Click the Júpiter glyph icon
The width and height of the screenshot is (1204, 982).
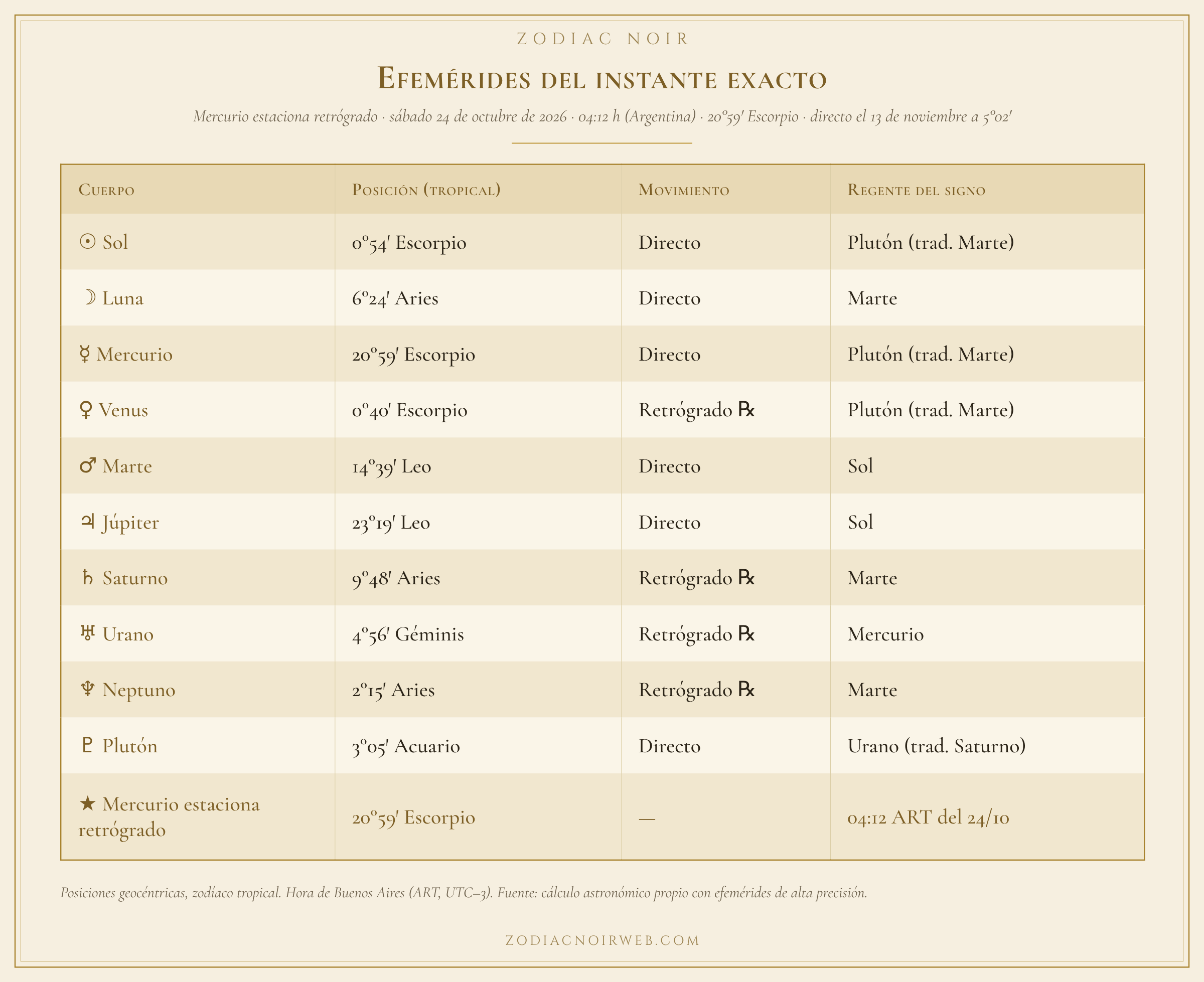88,522
